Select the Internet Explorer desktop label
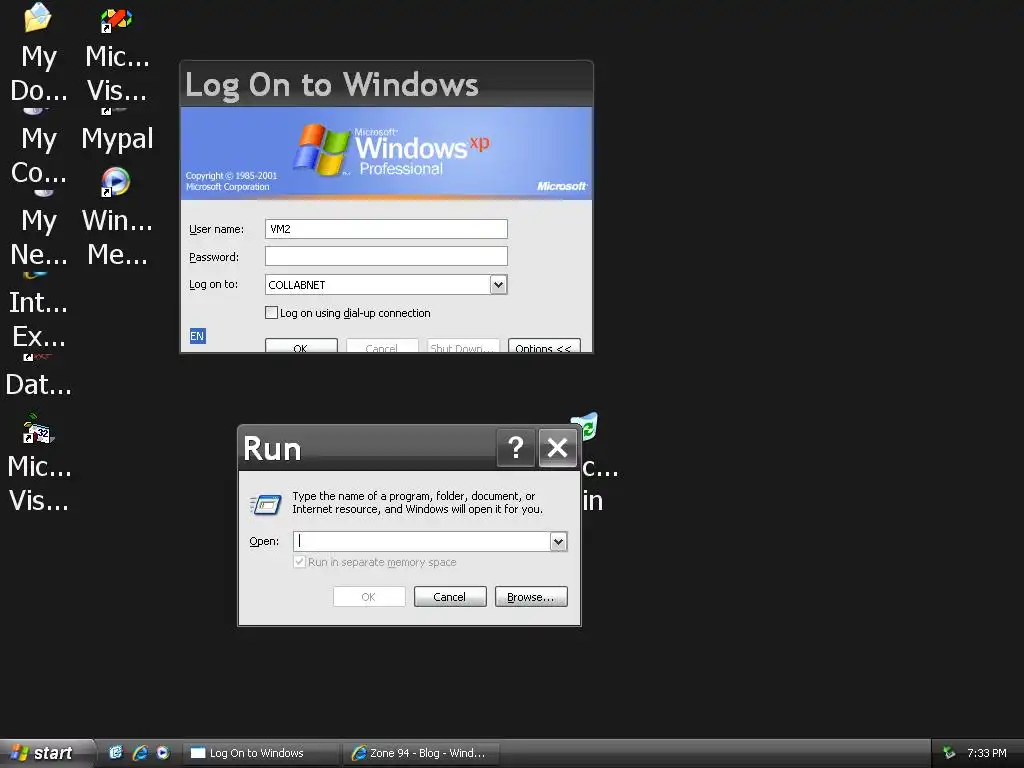The height and width of the screenshot is (768, 1024). pos(39,320)
